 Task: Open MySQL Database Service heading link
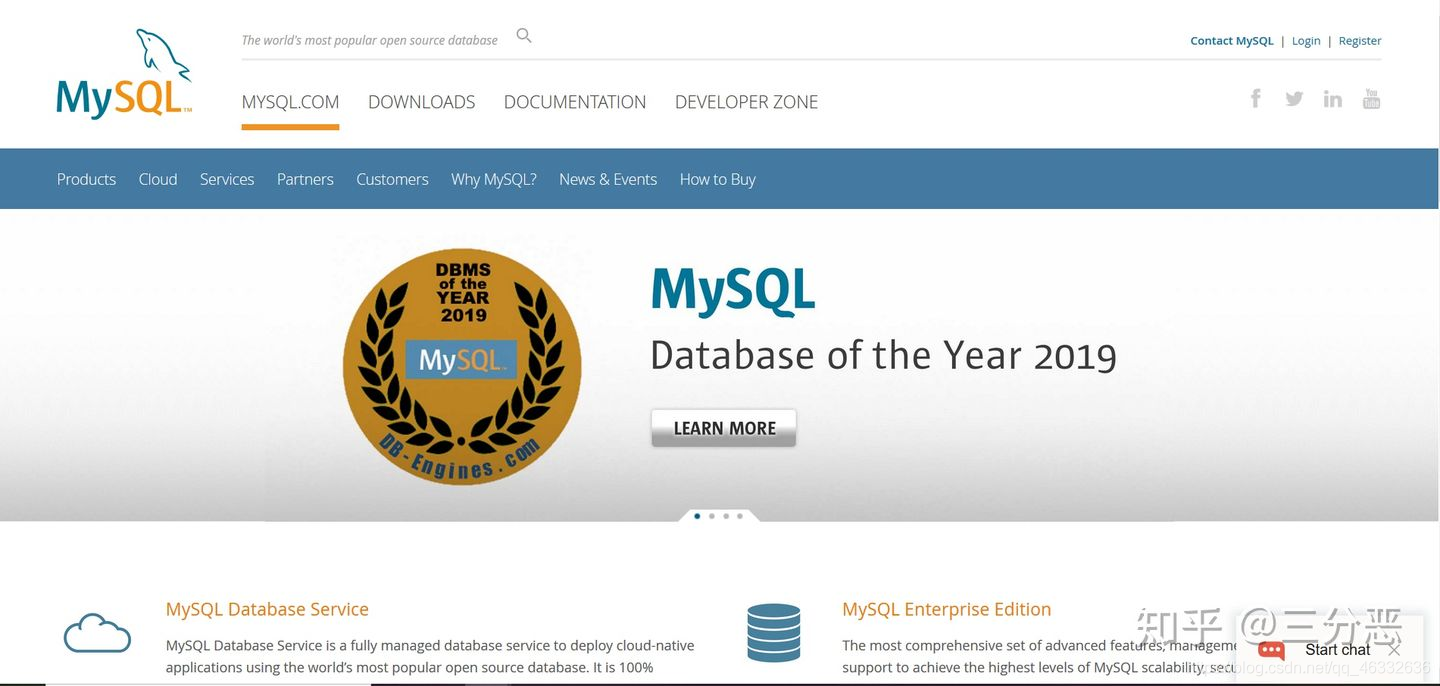point(267,609)
